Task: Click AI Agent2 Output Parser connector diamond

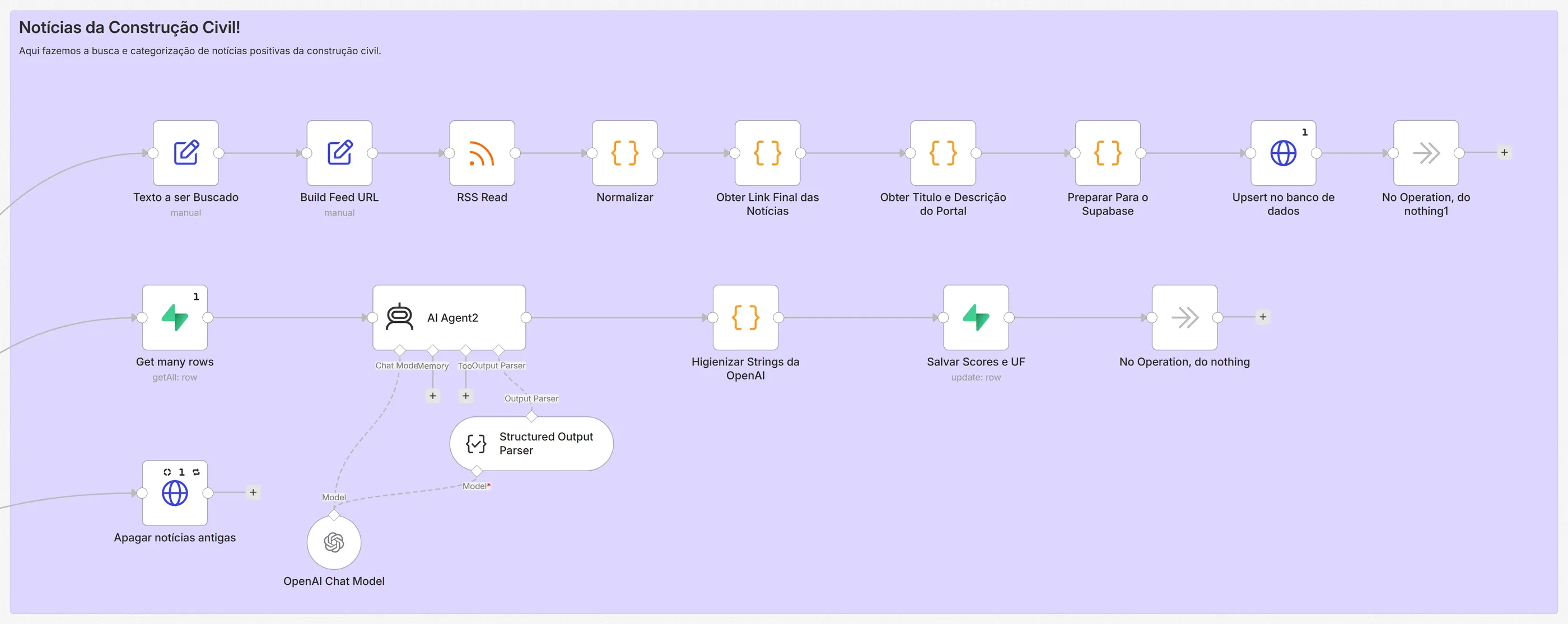Action: pos(498,350)
